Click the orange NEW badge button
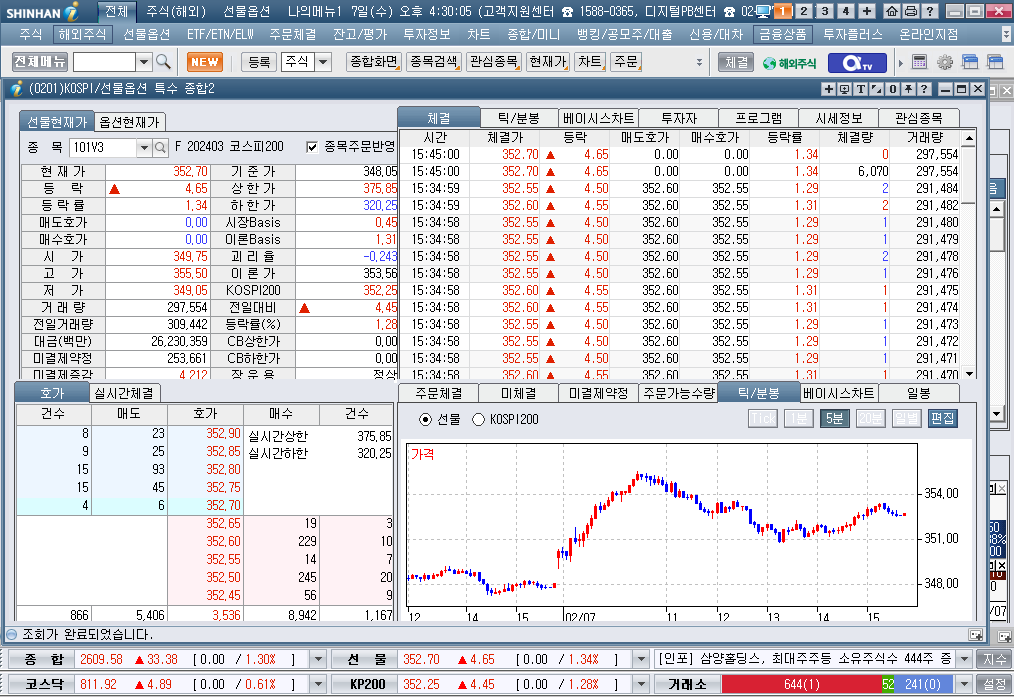Viewport: 1014px width, 698px height. tap(205, 62)
